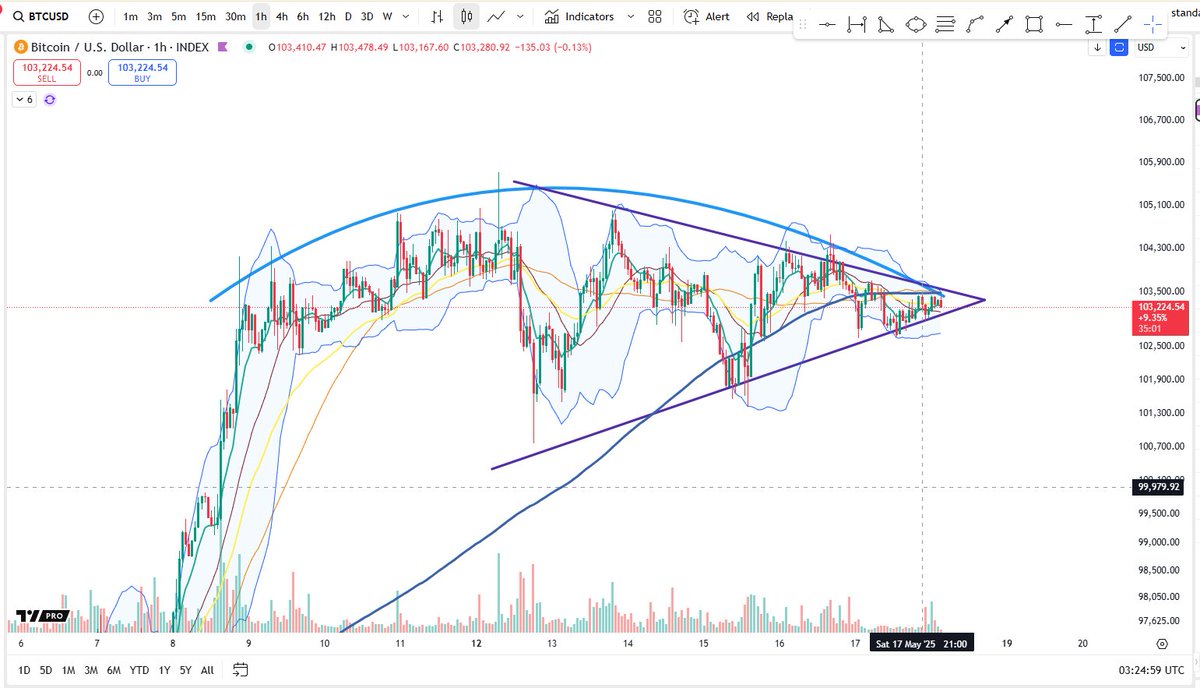
Task: Switch to 1m timeframe
Action: 131,17
